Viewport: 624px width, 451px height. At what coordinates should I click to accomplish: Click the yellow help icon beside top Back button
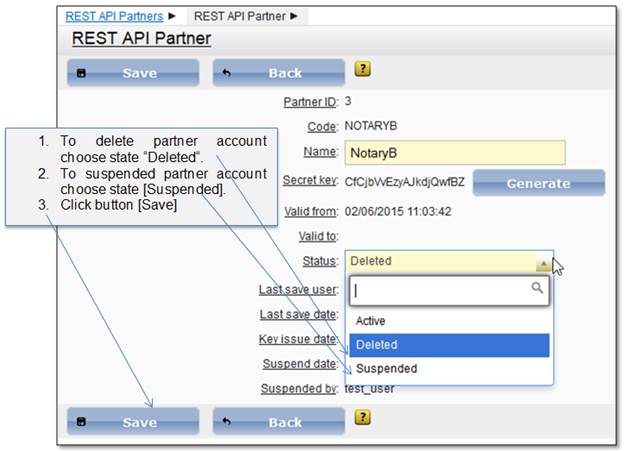363,69
